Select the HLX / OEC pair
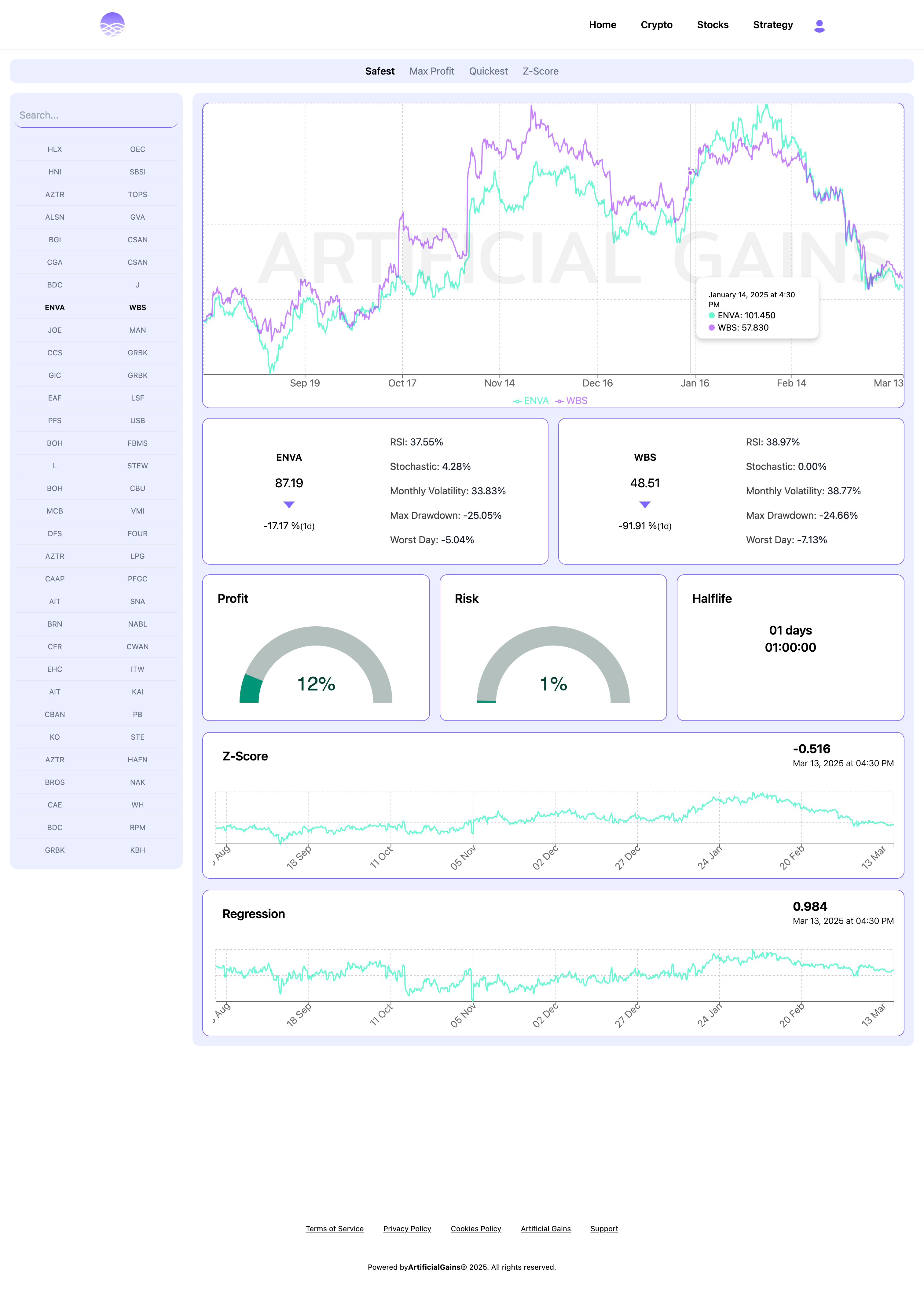The width and height of the screenshot is (924, 1296). (x=96, y=149)
